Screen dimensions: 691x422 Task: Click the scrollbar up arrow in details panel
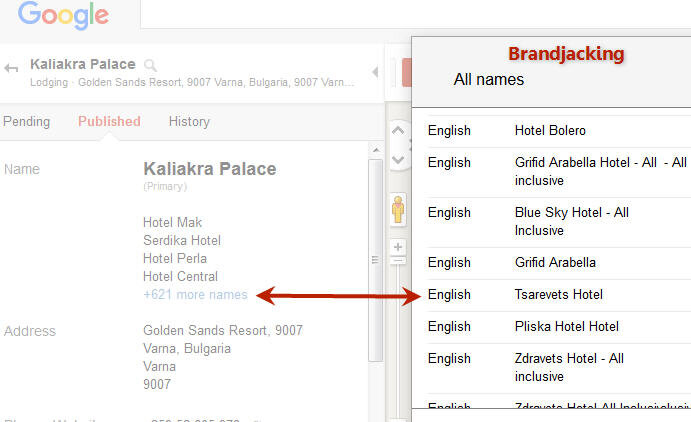[x=375, y=150]
